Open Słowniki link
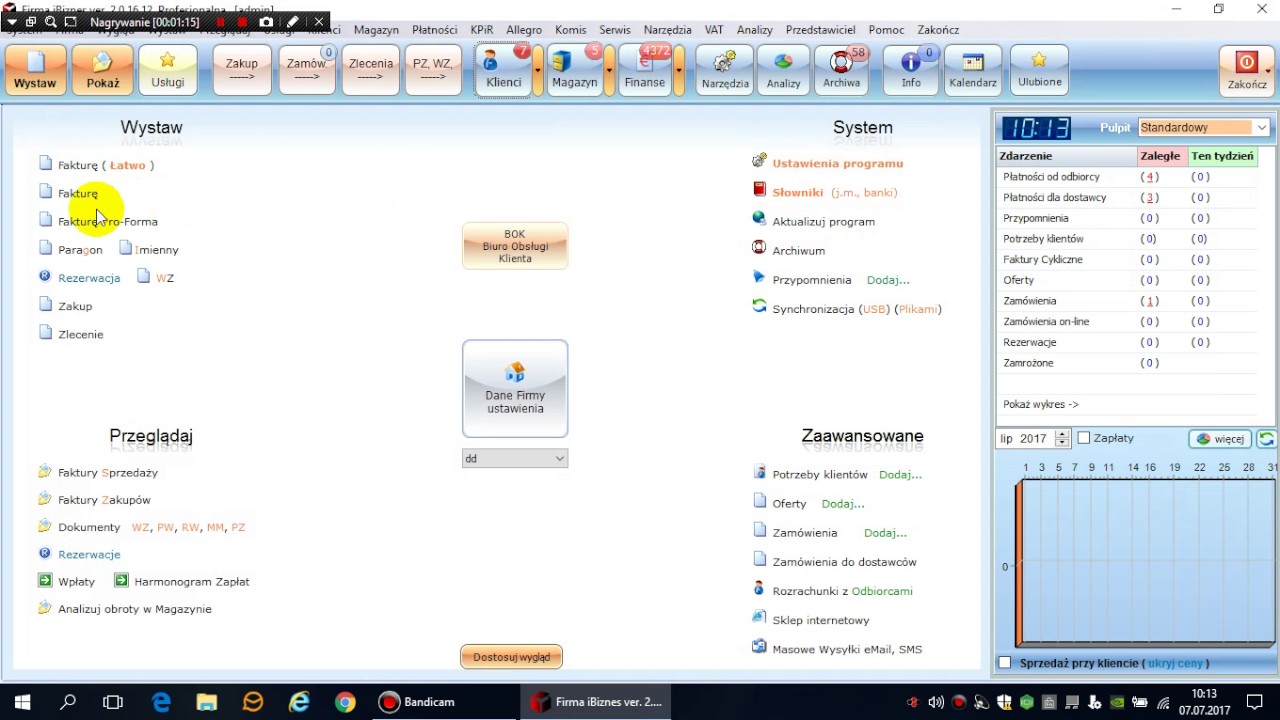1280x720 pixels. [797, 192]
